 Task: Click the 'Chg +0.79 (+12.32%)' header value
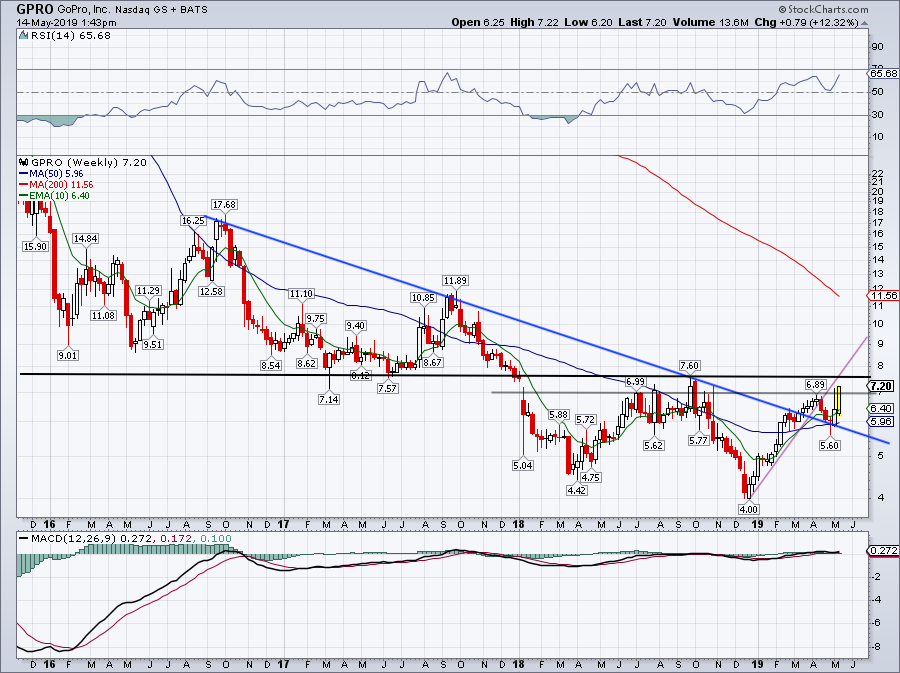pyautogui.click(x=806, y=22)
